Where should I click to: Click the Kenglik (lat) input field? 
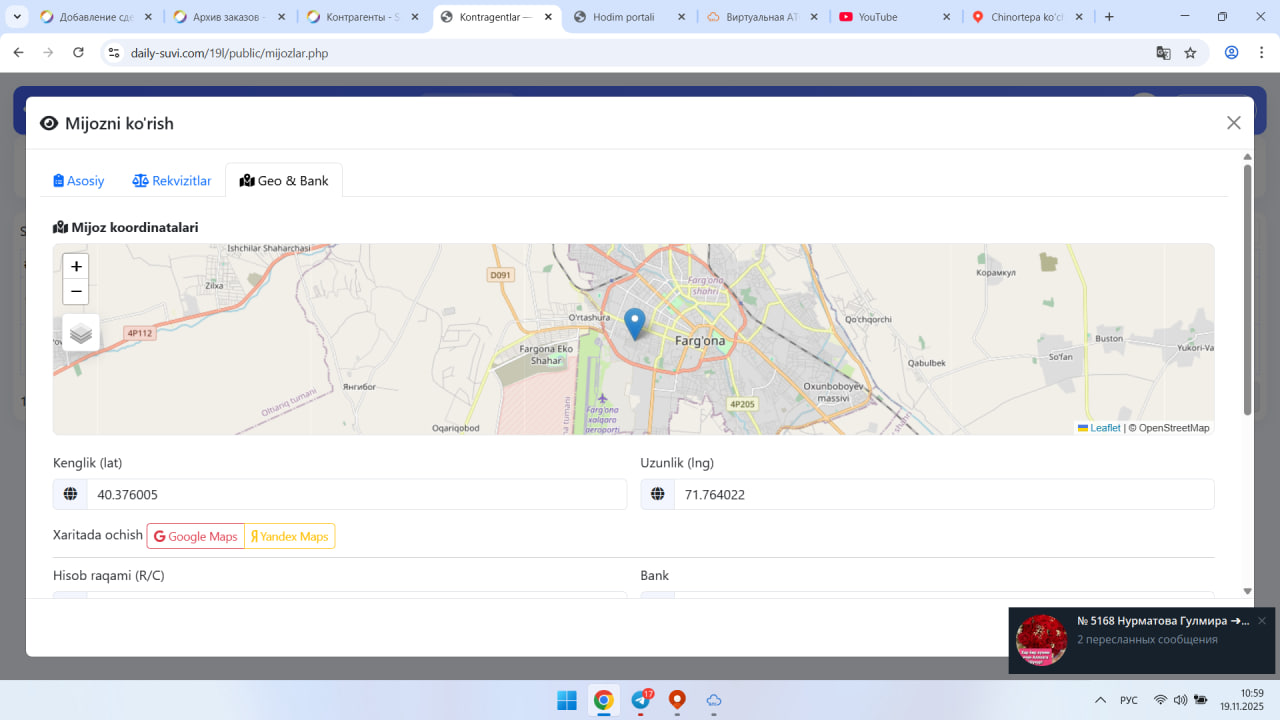(356, 494)
